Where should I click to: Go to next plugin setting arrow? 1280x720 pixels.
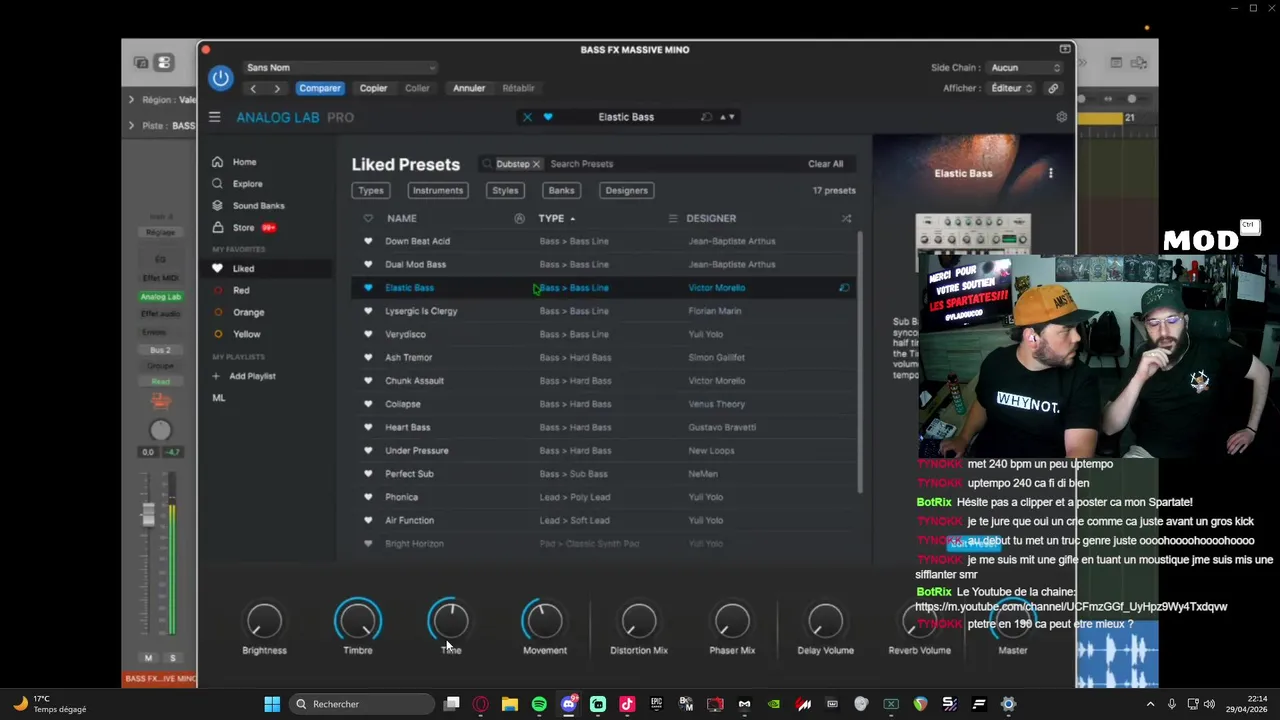tap(277, 88)
